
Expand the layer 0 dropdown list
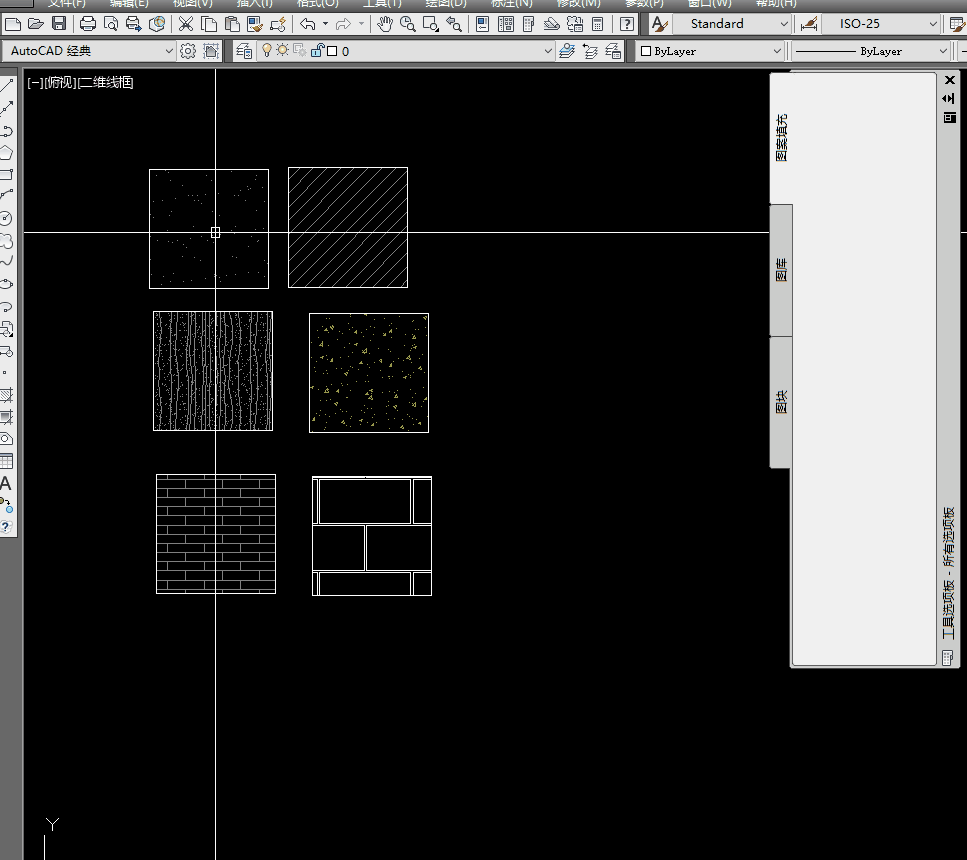pyautogui.click(x=548, y=51)
